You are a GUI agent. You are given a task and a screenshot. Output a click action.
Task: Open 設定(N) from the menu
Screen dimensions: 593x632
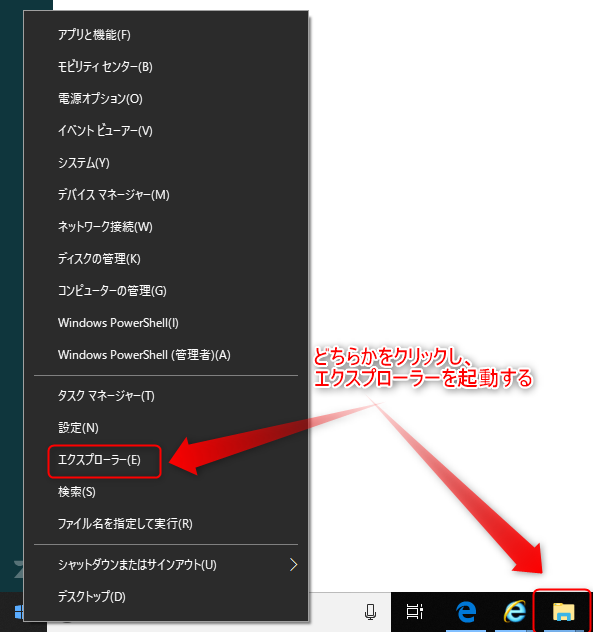(x=166, y=428)
